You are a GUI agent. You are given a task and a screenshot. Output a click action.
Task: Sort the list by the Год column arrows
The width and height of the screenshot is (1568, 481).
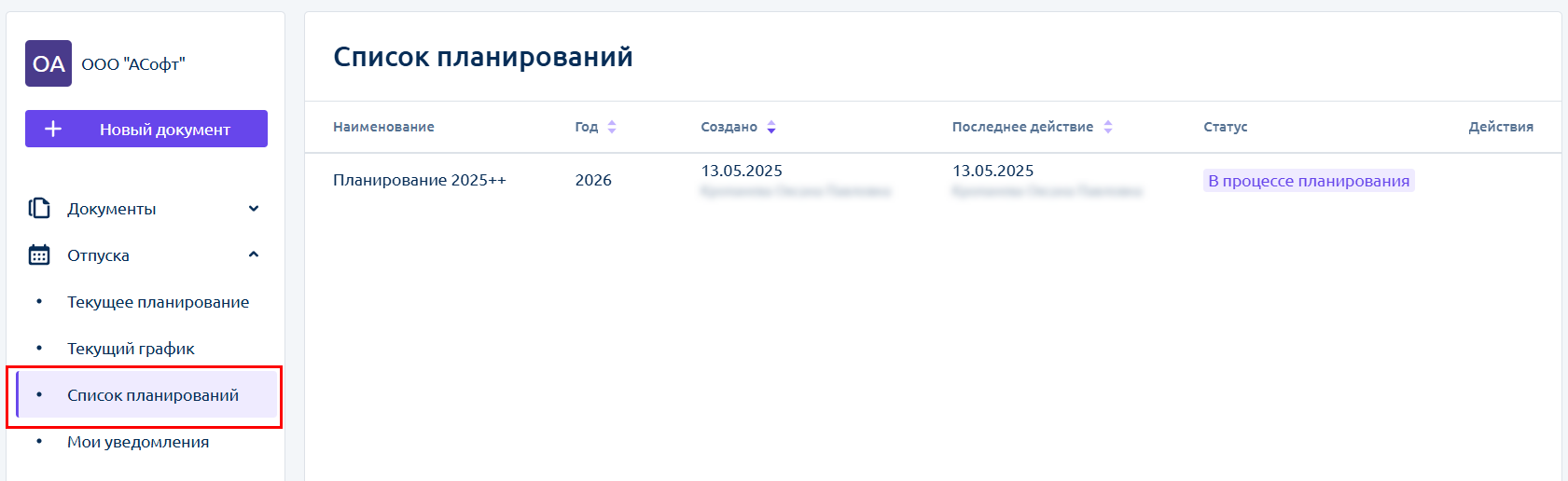[x=612, y=127]
